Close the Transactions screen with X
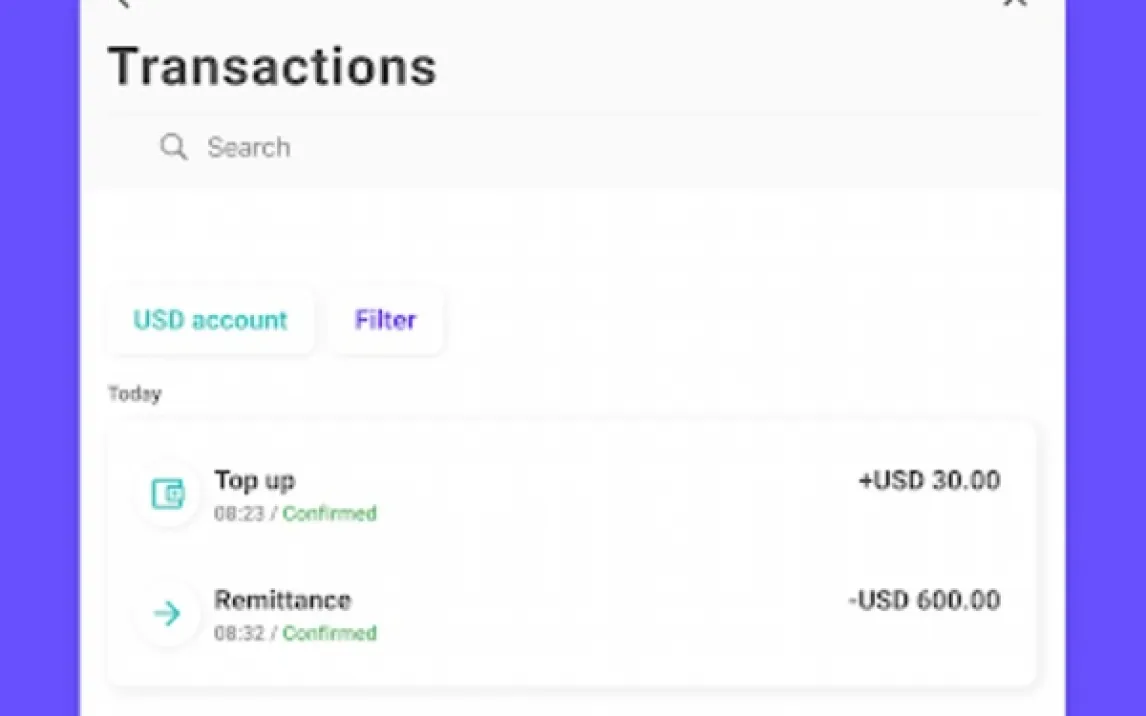1146x716 pixels. 1015,3
